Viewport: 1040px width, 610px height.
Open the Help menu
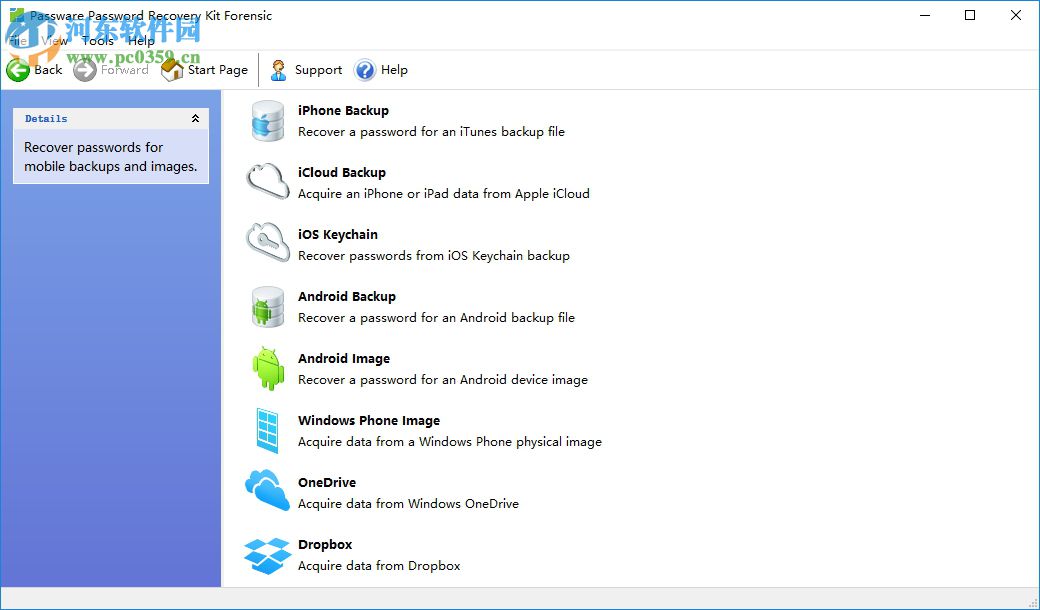(140, 41)
